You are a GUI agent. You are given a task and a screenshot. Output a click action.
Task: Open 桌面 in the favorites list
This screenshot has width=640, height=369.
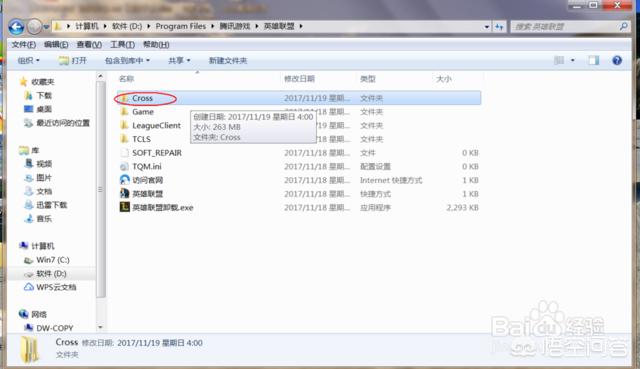click(x=44, y=109)
